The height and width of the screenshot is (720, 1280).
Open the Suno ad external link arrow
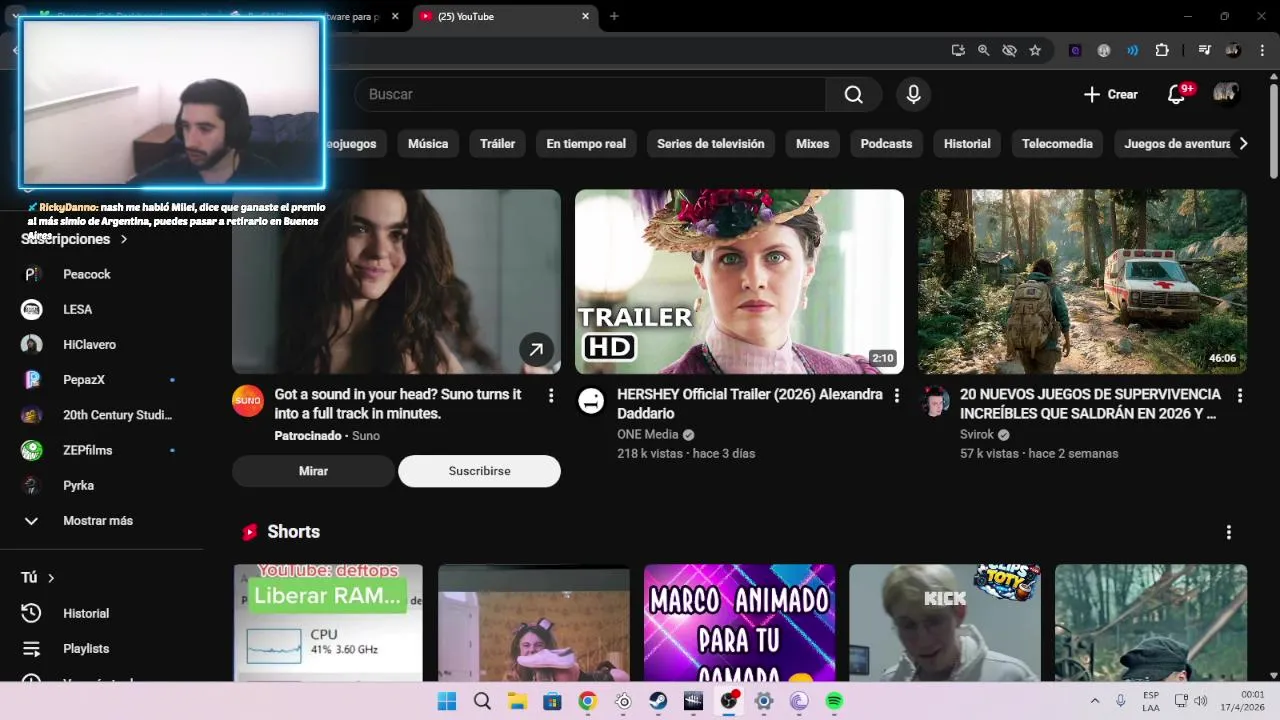(x=536, y=349)
